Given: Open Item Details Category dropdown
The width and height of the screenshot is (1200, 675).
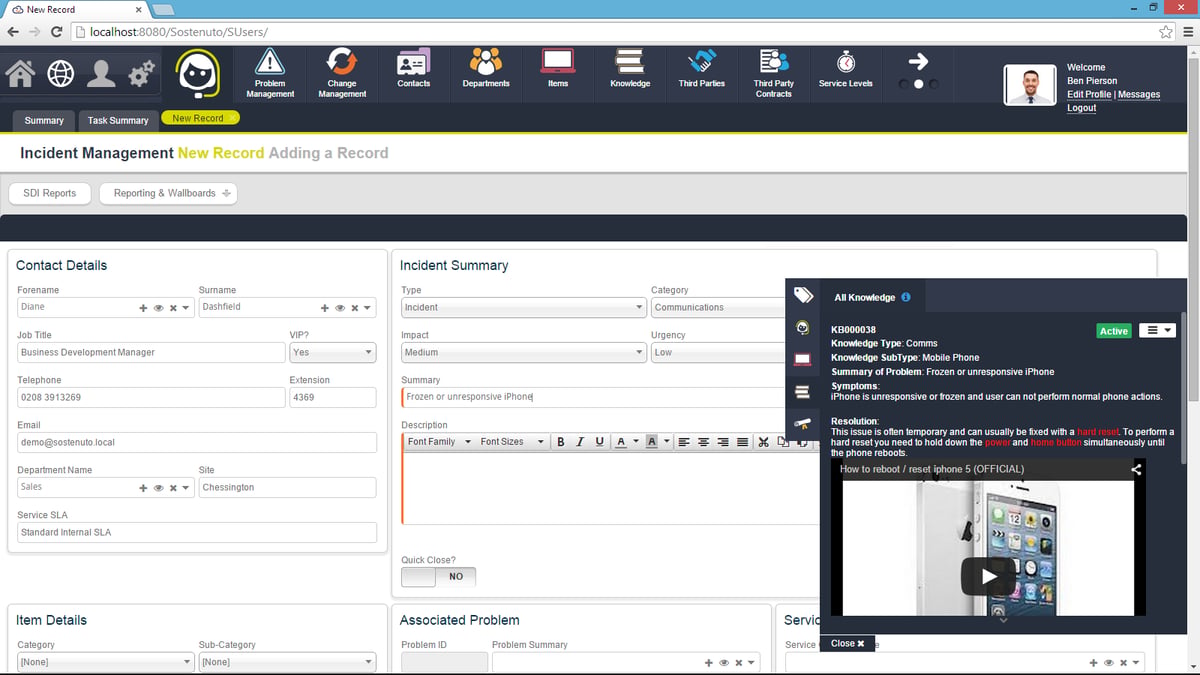Looking at the screenshot, I should pos(106,662).
